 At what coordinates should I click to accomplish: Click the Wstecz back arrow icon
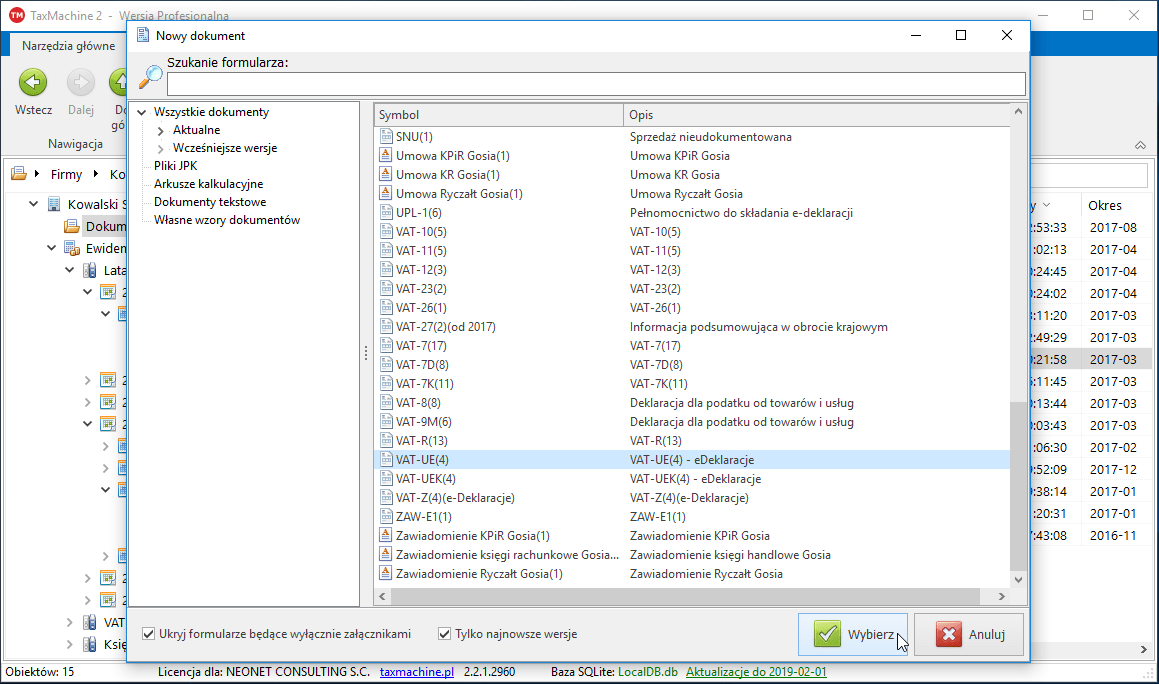point(33,82)
